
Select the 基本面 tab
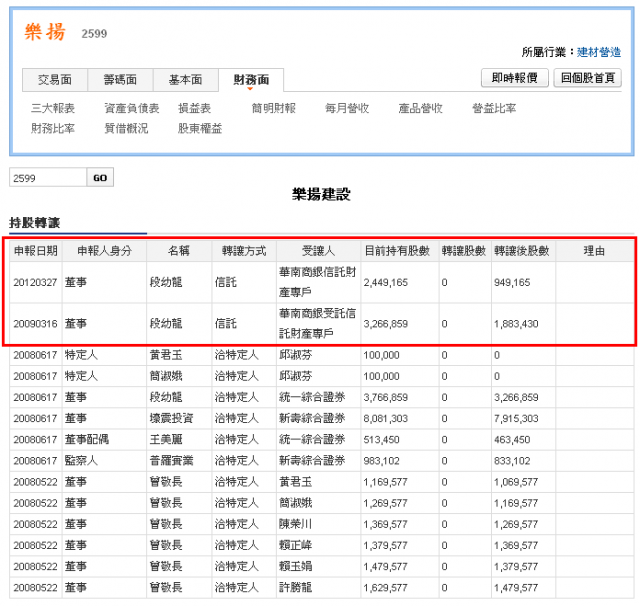185,80
